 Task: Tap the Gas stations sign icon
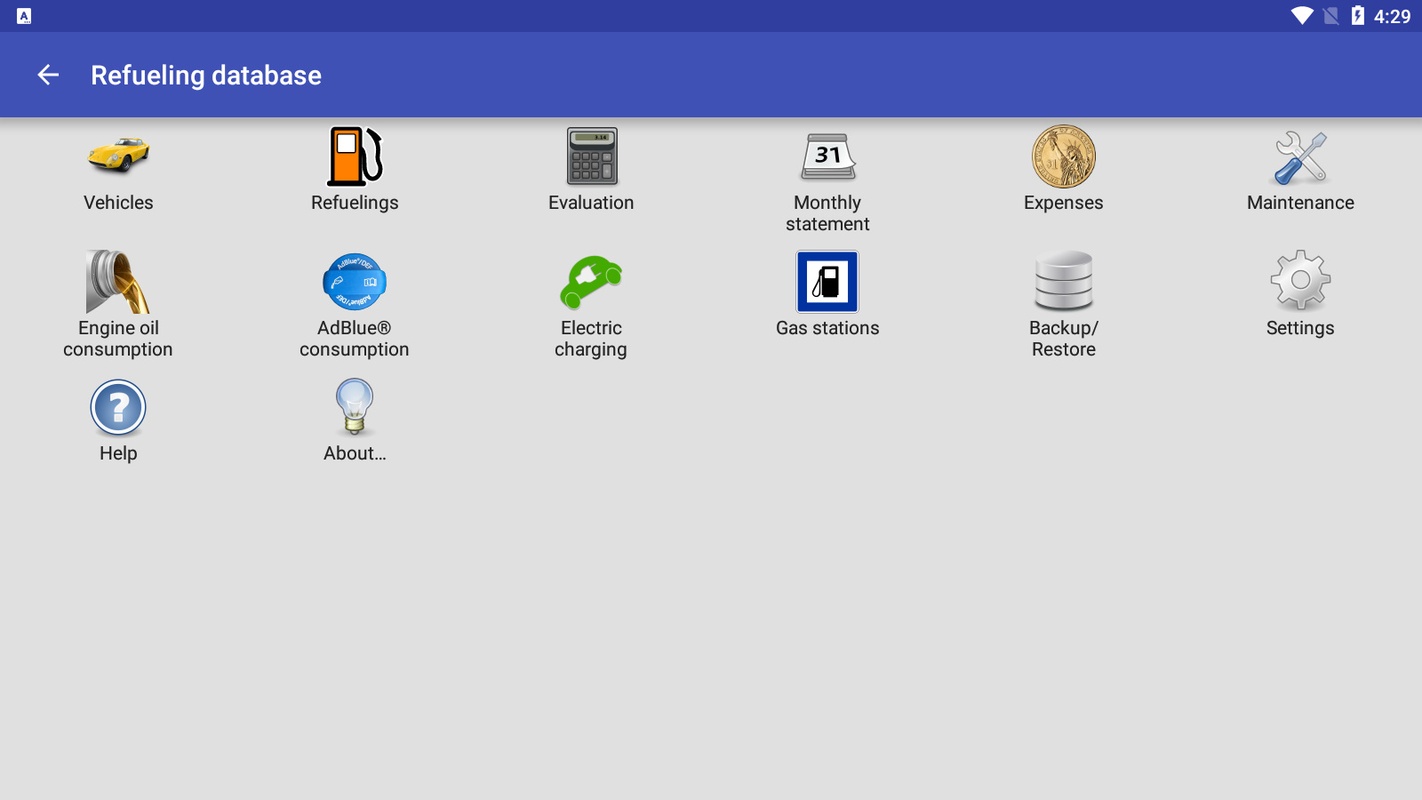[827, 282]
